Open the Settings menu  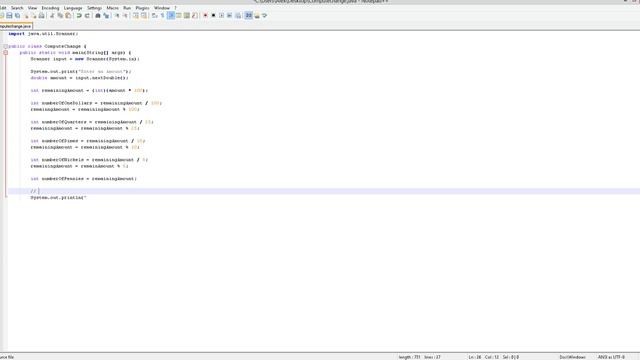(94, 8)
